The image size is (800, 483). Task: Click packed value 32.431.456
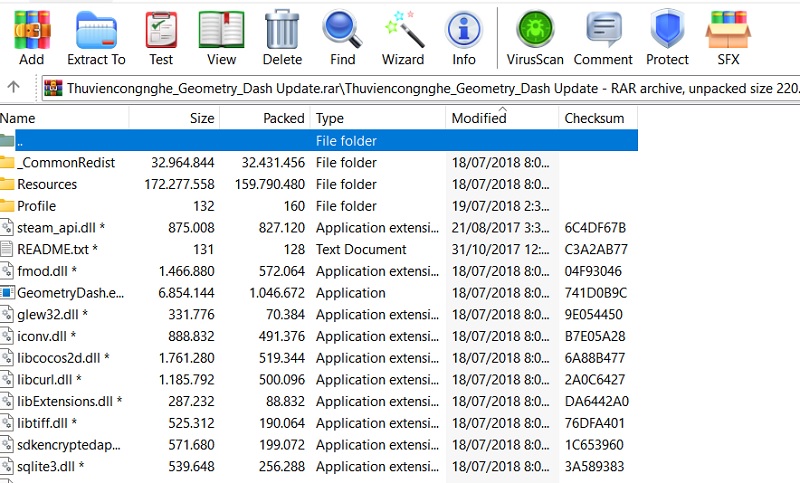273,162
